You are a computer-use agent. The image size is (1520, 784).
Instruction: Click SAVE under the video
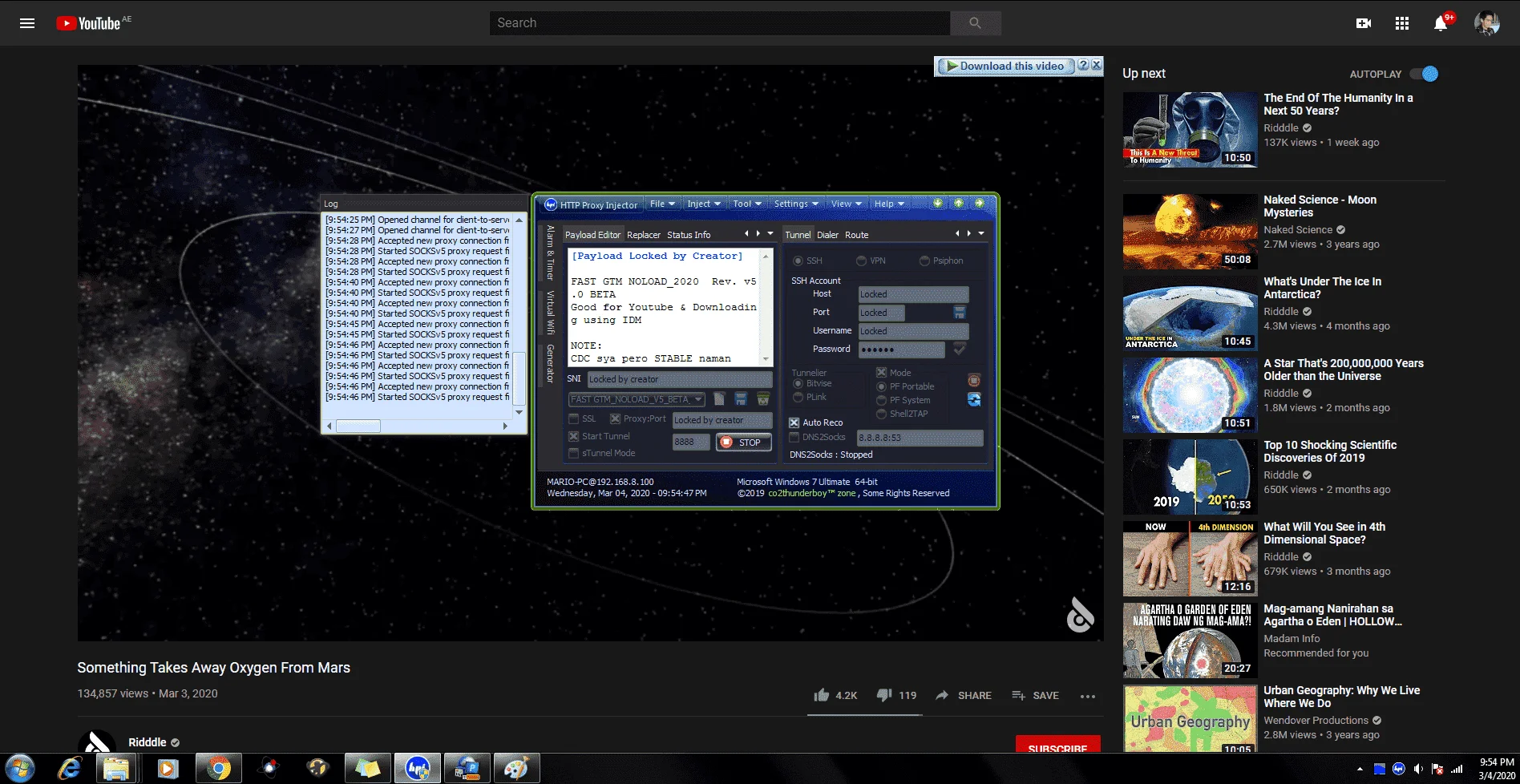point(1035,695)
